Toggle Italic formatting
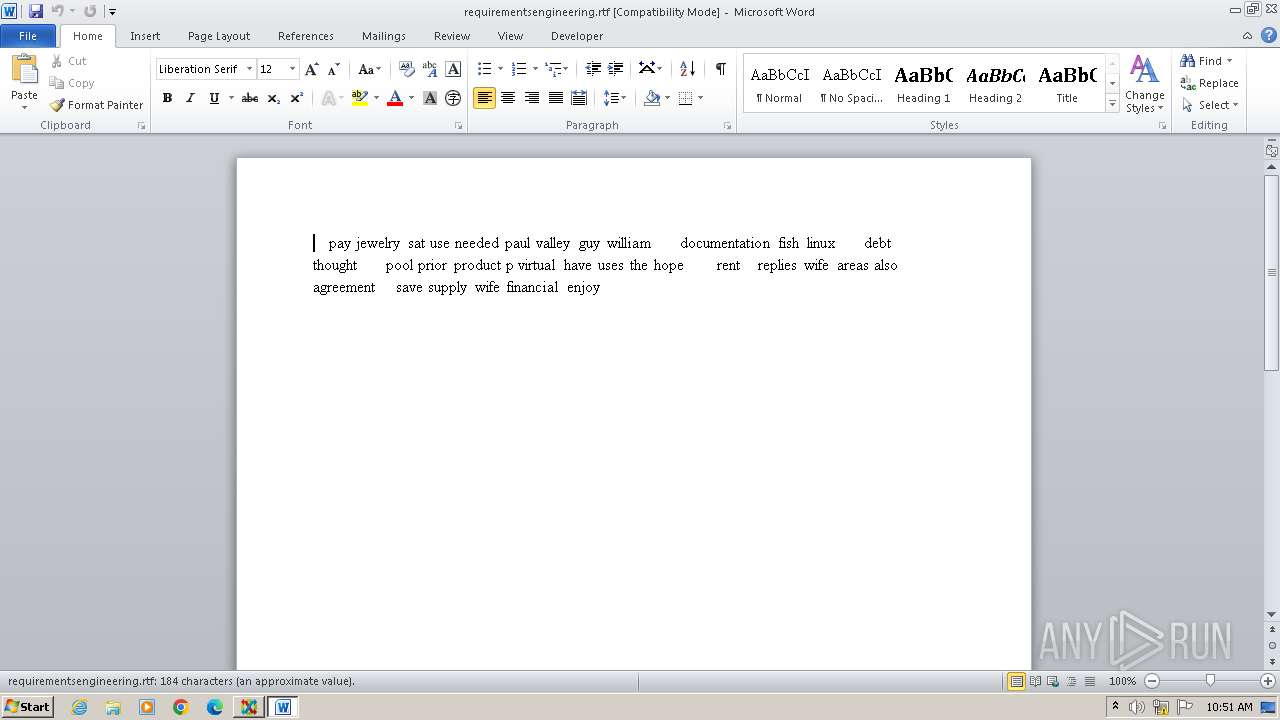The image size is (1280, 720). coord(190,98)
